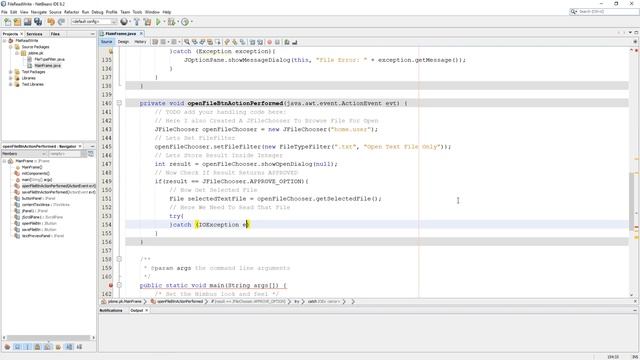Select saveFileBtnActionPerformed in the Navigator
The width and height of the screenshot is (640, 360).
coord(58,192)
